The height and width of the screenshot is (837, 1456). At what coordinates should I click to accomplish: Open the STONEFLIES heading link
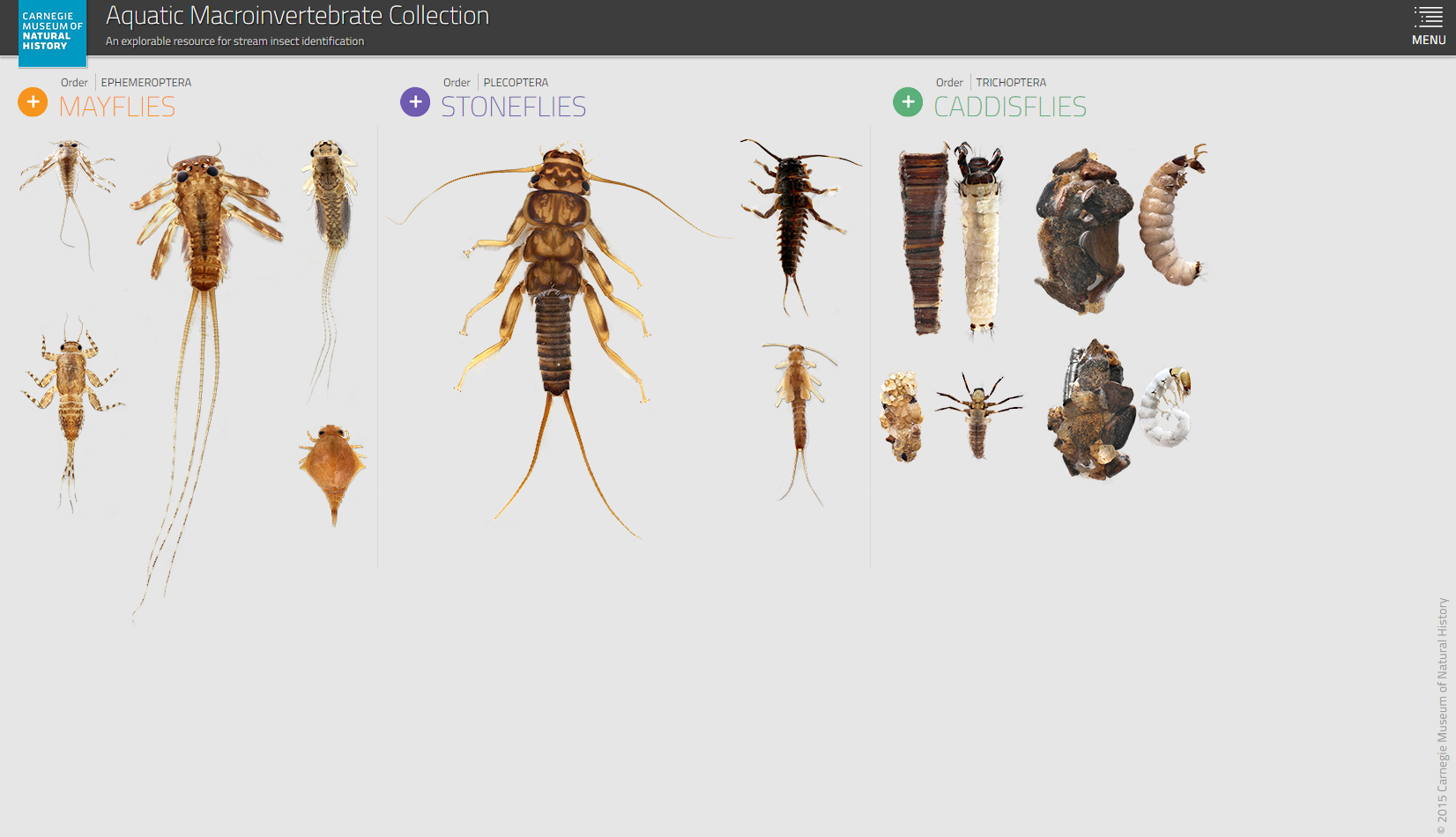point(513,107)
